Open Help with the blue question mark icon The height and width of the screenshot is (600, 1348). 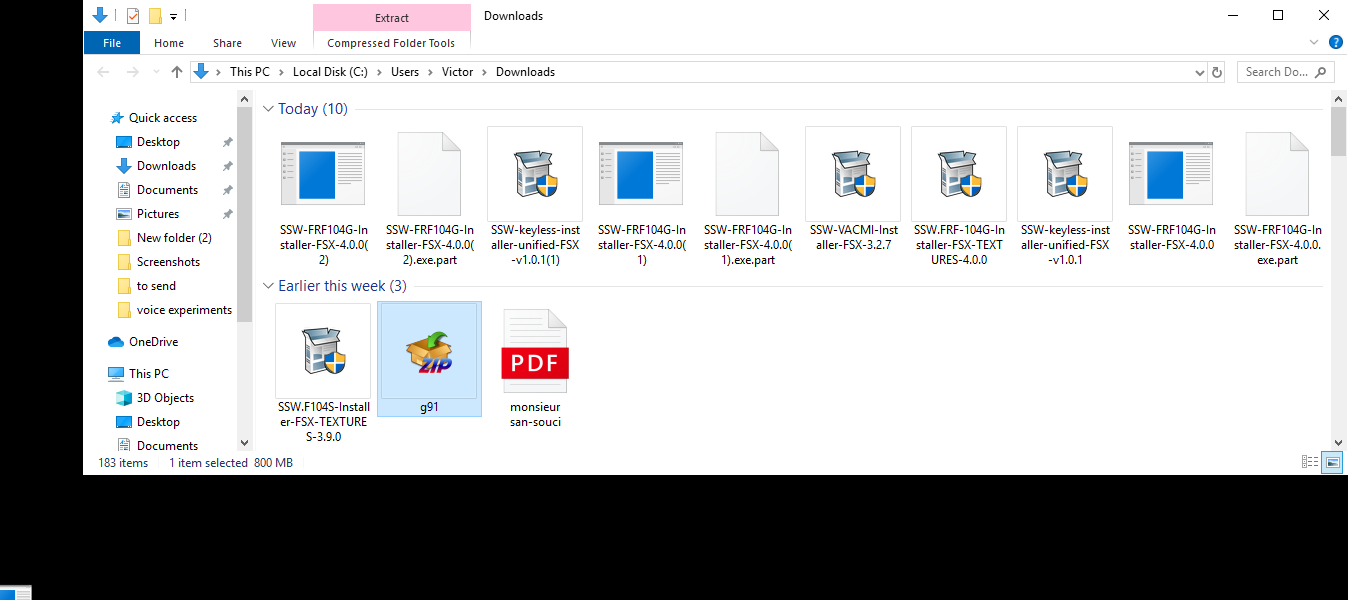point(1335,42)
